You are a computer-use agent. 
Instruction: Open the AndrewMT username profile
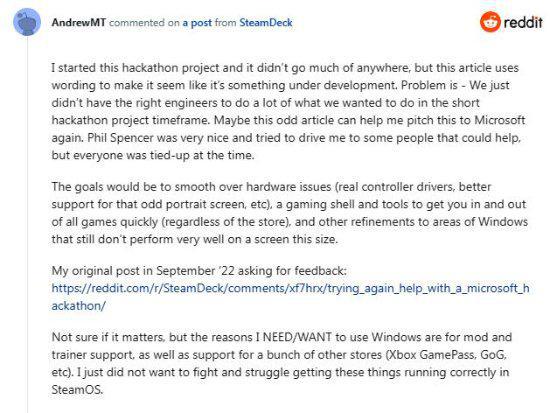79,23
